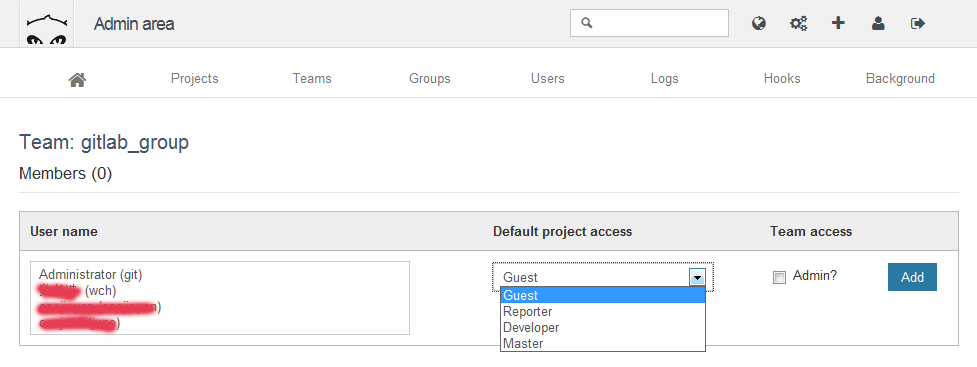Click the Team access column header
977x367 pixels.
click(x=811, y=231)
